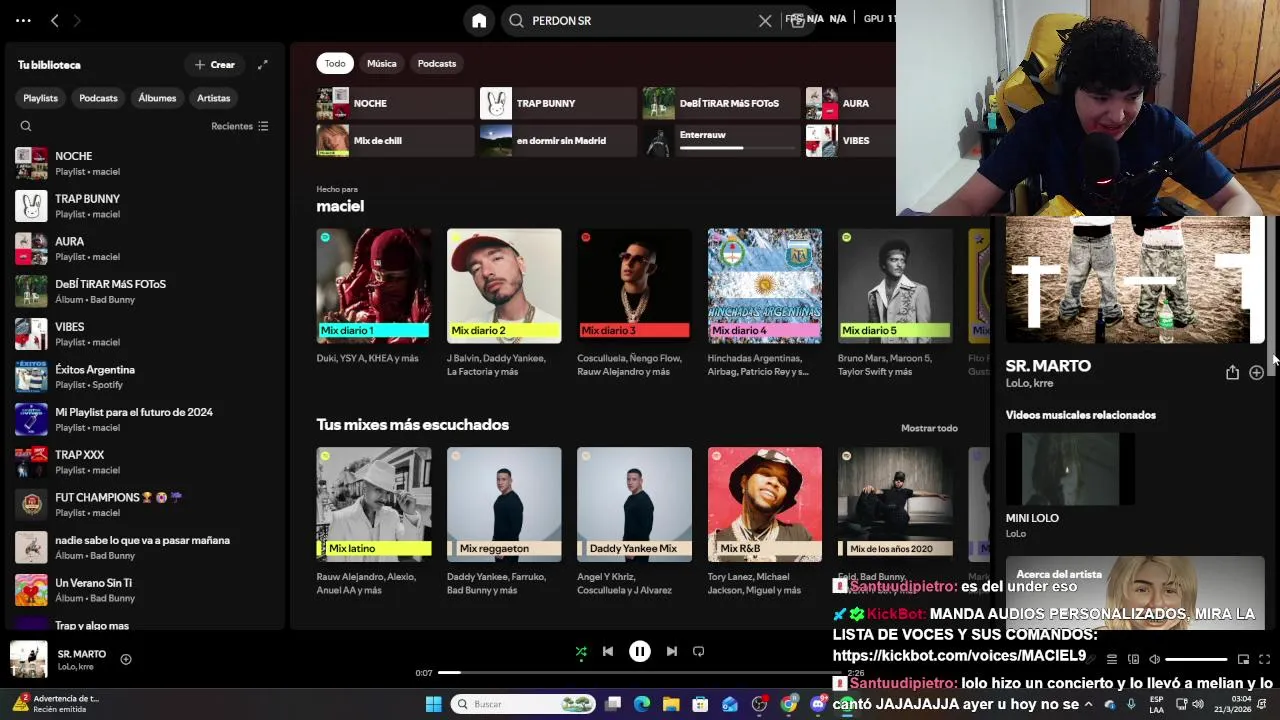Open Recientes sort options
The width and height of the screenshot is (1280, 720).
[x=240, y=126]
